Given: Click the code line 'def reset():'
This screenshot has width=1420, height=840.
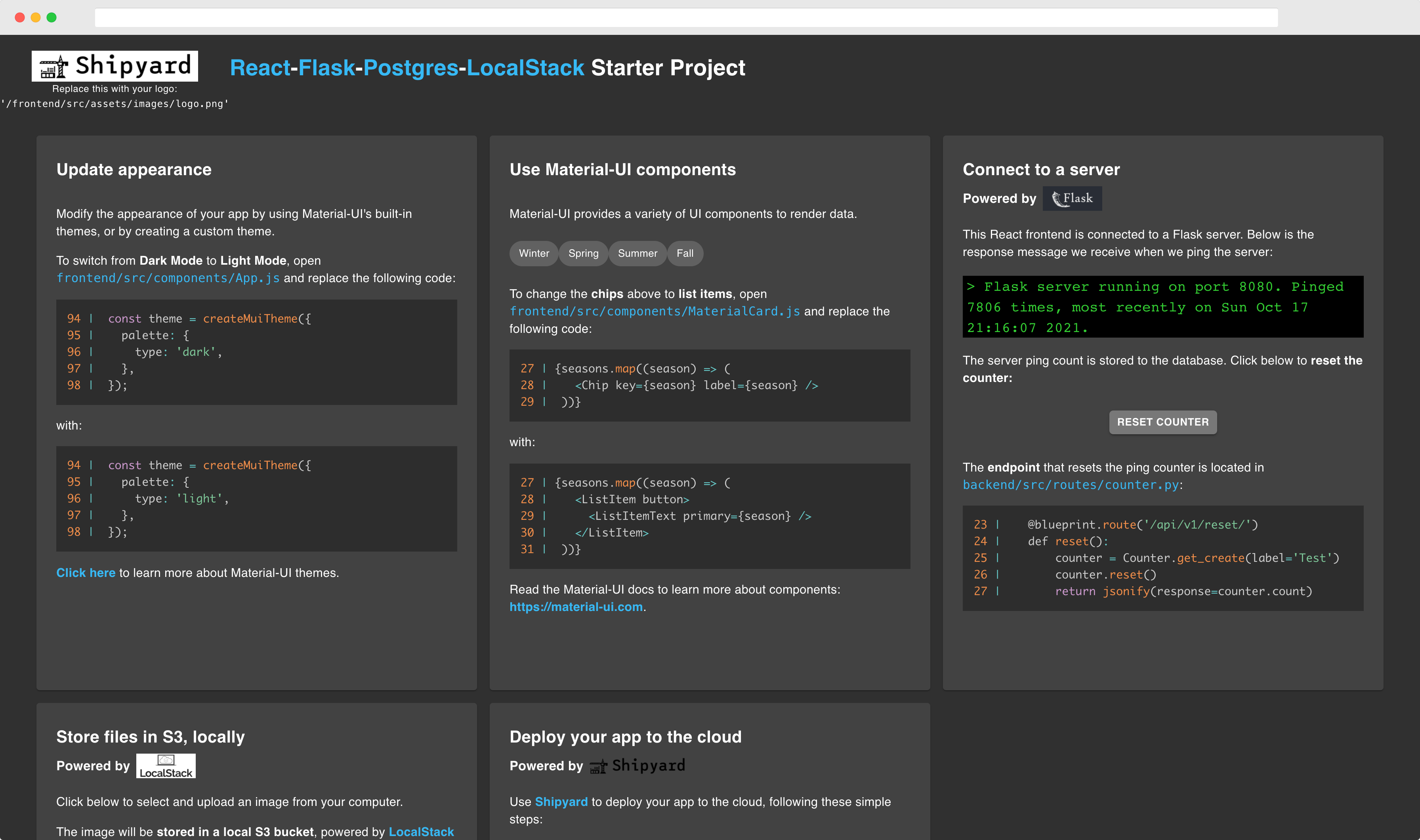Looking at the screenshot, I should pos(1068,542).
